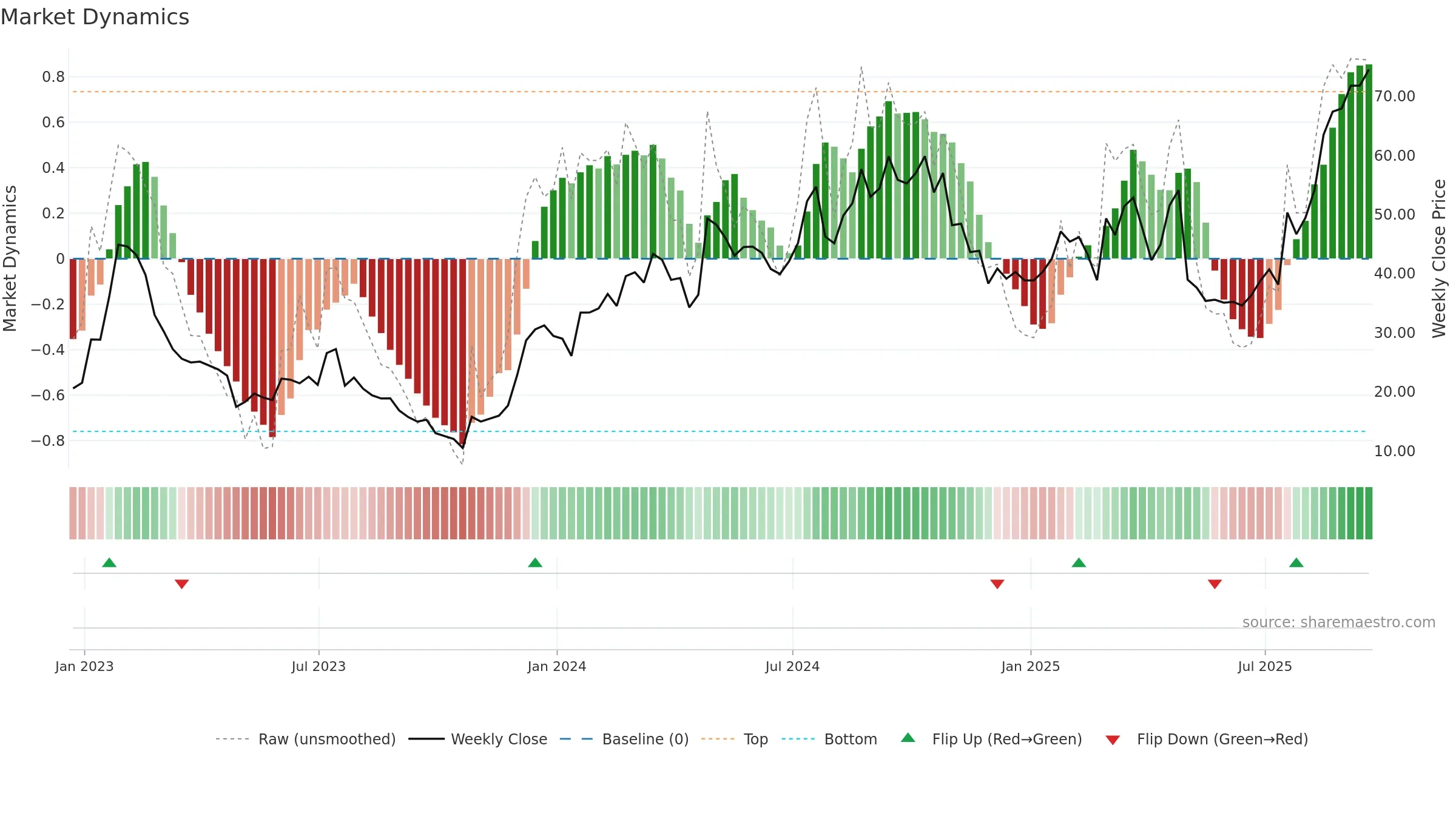1456x819 pixels.
Task: Click the 40.00 price axis label
Action: [x=1394, y=274]
